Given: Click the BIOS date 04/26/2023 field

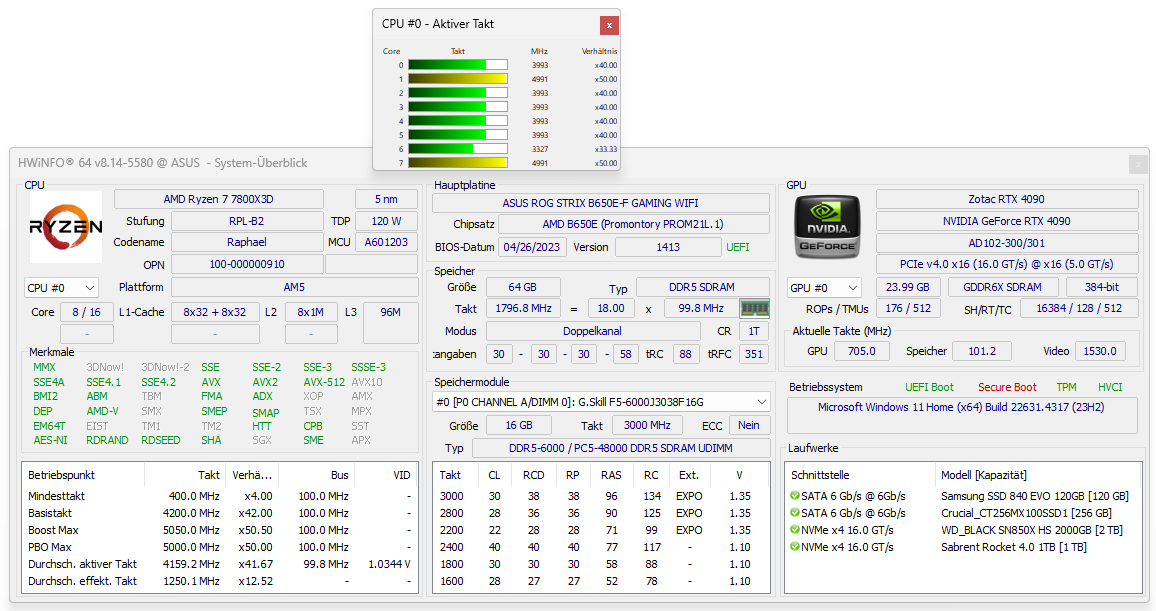Looking at the screenshot, I should click(532, 247).
